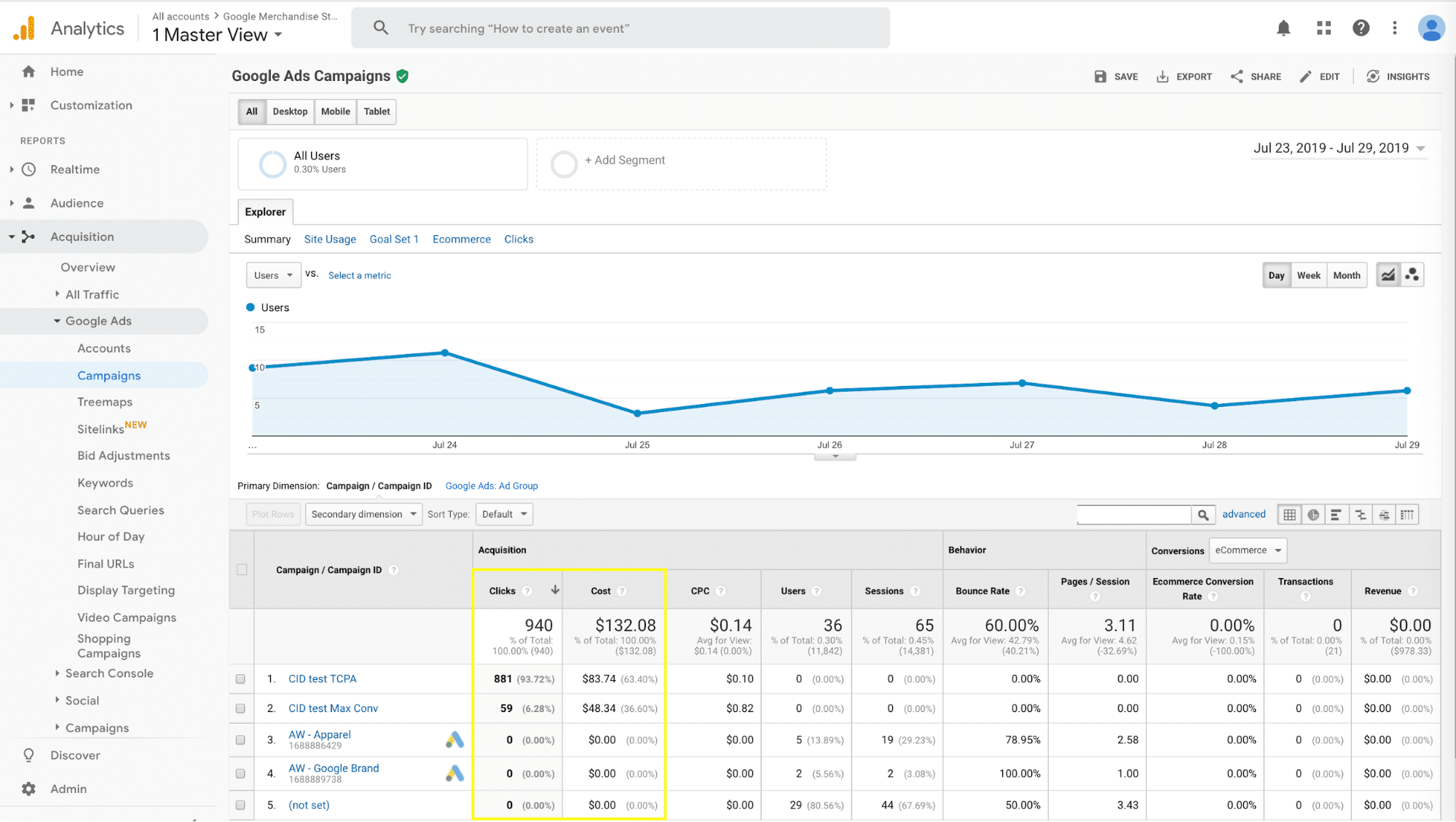Open the Users metric dropdown
The width and height of the screenshot is (1456, 822).
[273, 275]
